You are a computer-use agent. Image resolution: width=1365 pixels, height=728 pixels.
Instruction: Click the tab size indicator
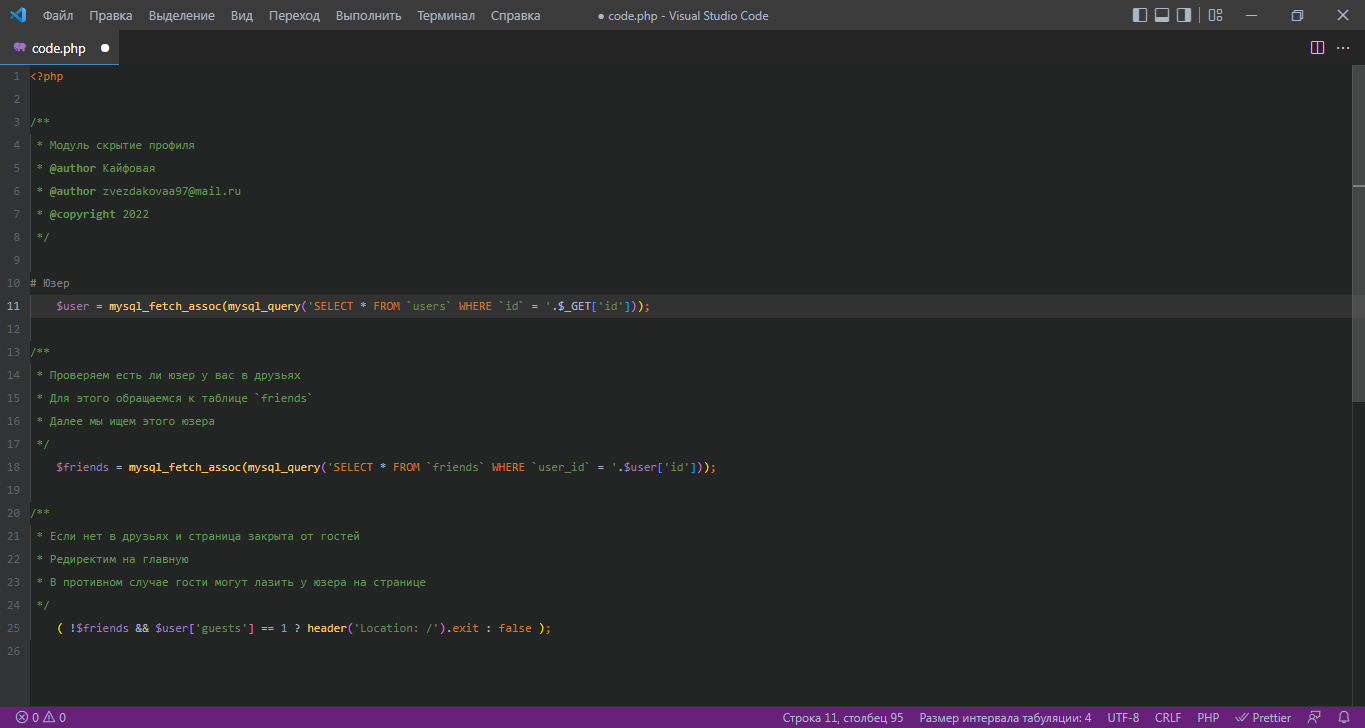(1005, 717)
